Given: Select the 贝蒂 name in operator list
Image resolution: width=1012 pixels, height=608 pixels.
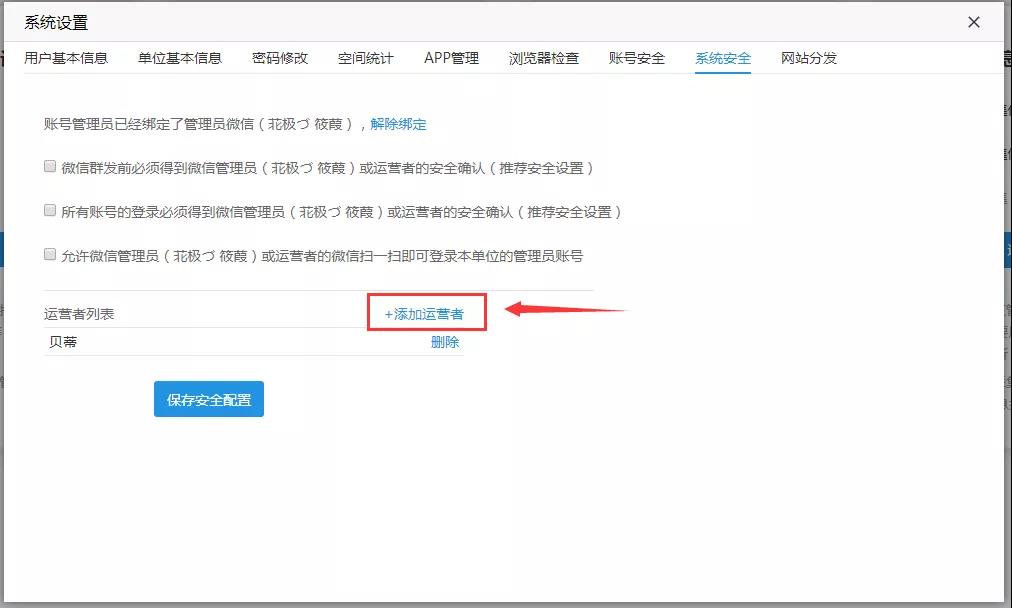Looking at the screenshot, I should [63, 342].
